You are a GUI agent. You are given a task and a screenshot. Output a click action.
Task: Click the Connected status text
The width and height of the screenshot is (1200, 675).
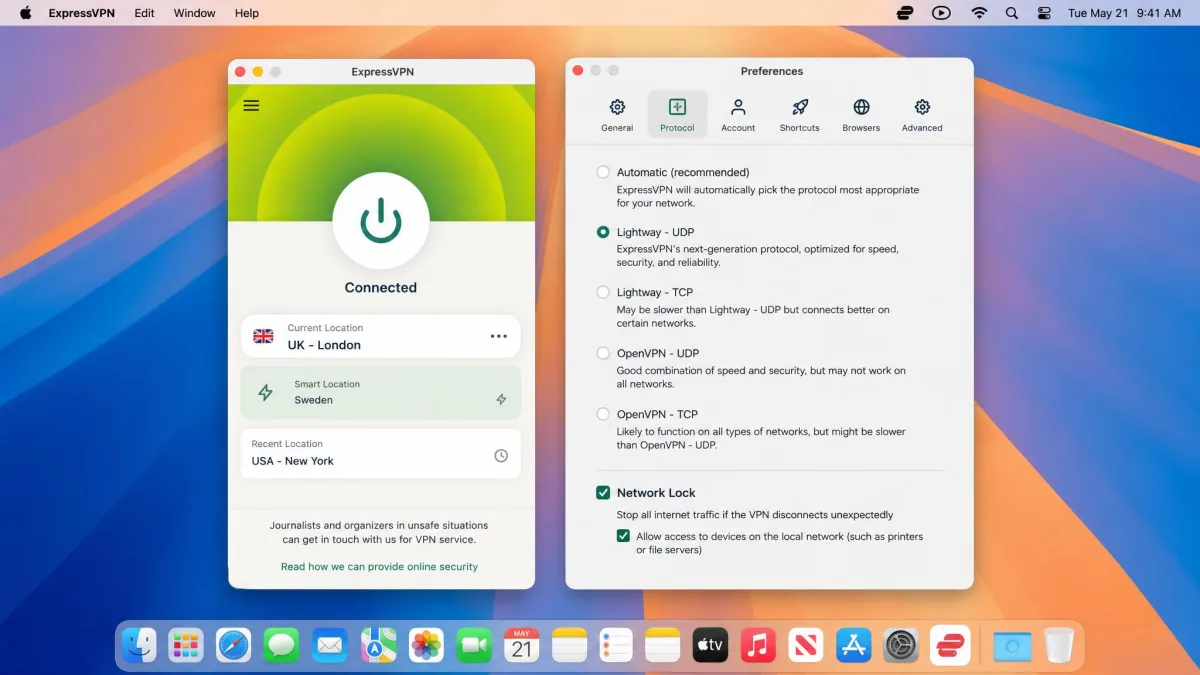(381, 287)
